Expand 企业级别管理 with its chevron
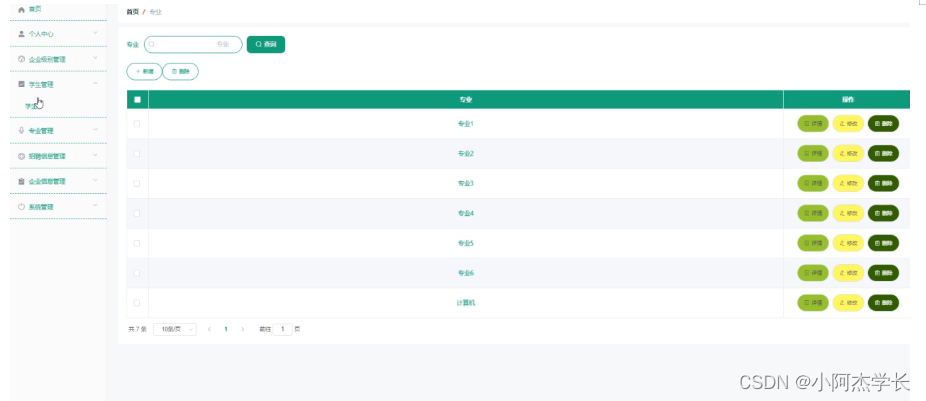 pyautogui.click(x=95, y=58)
